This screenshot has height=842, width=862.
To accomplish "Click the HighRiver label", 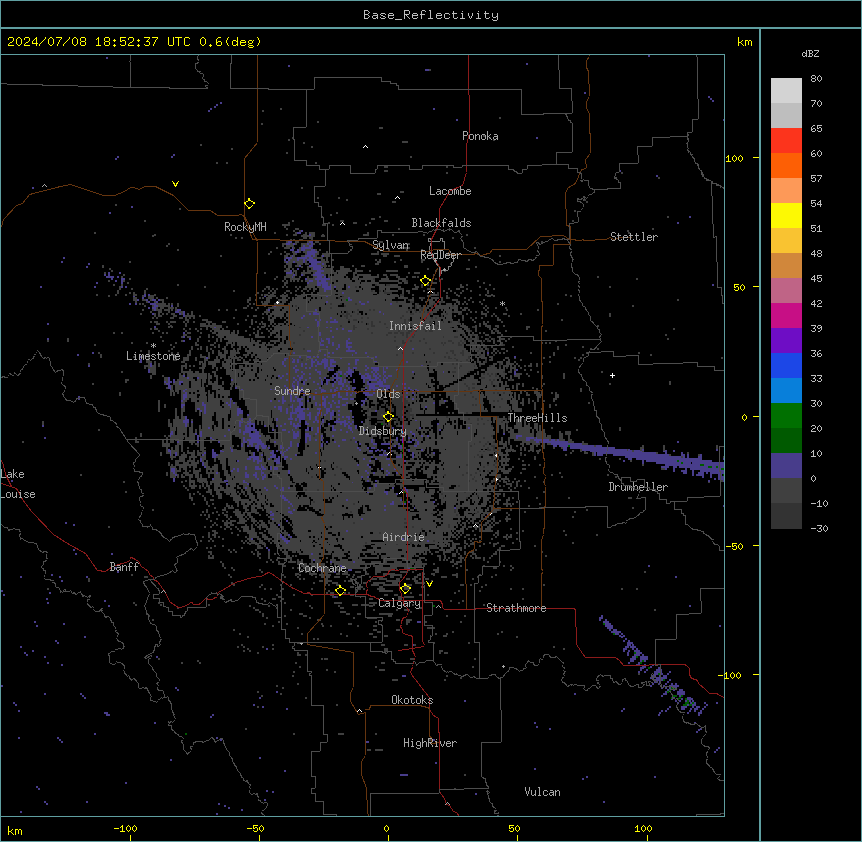I will [430, 743].
